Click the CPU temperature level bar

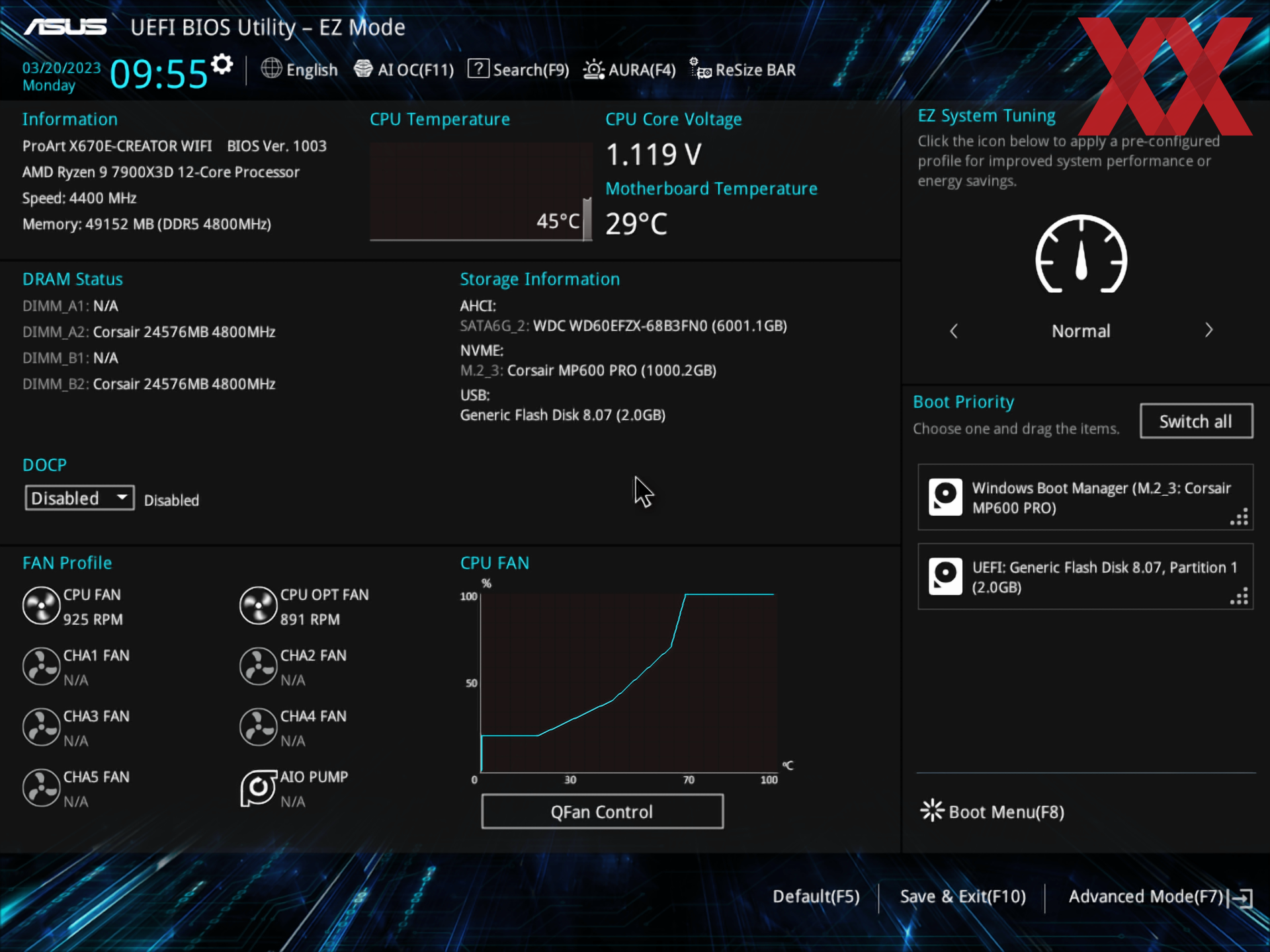pyautogui.click(x=587, y=219)
